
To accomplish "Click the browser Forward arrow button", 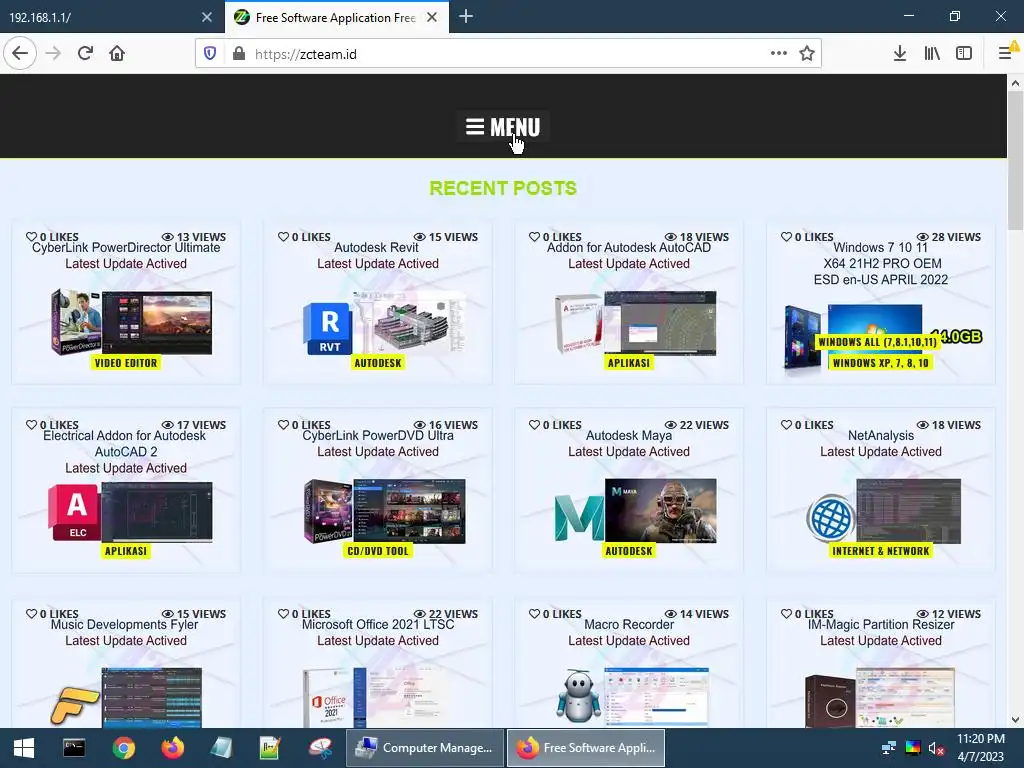I will tap(53, 54).
